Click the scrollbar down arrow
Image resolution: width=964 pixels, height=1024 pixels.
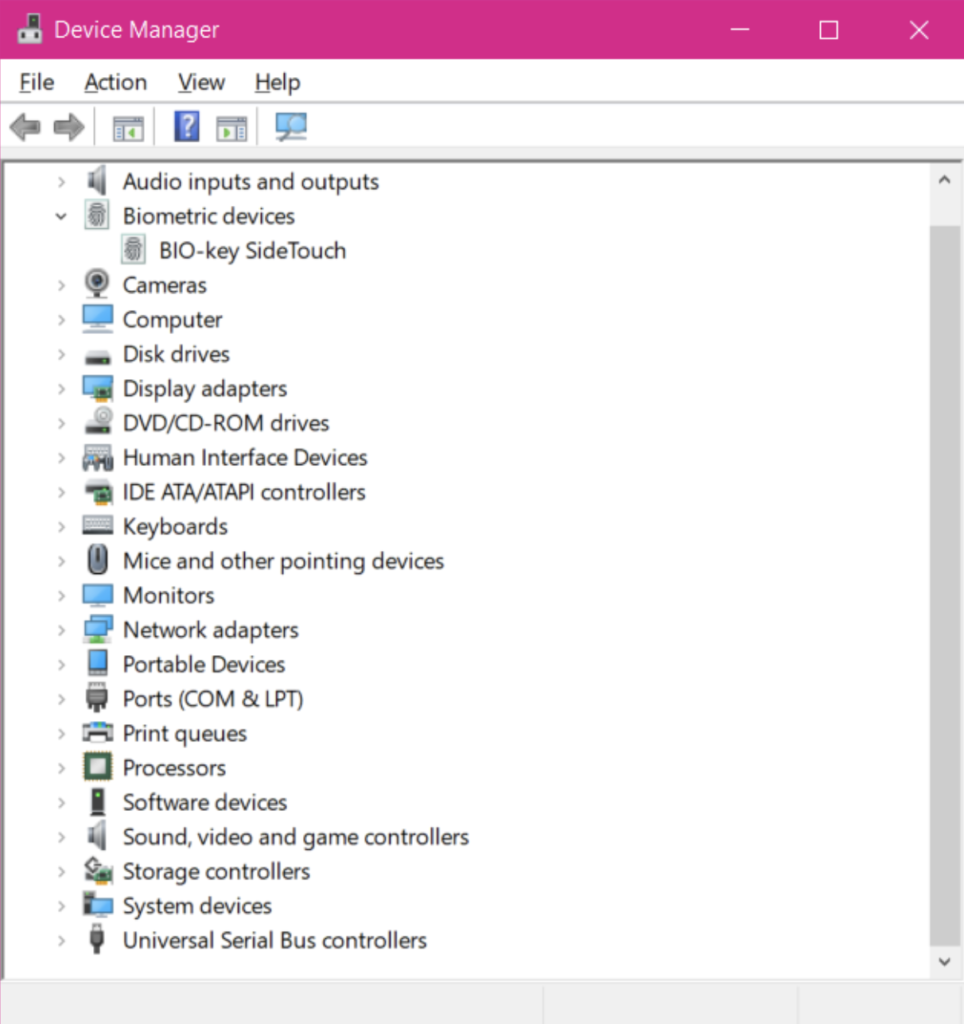click(x=944, y=961)
